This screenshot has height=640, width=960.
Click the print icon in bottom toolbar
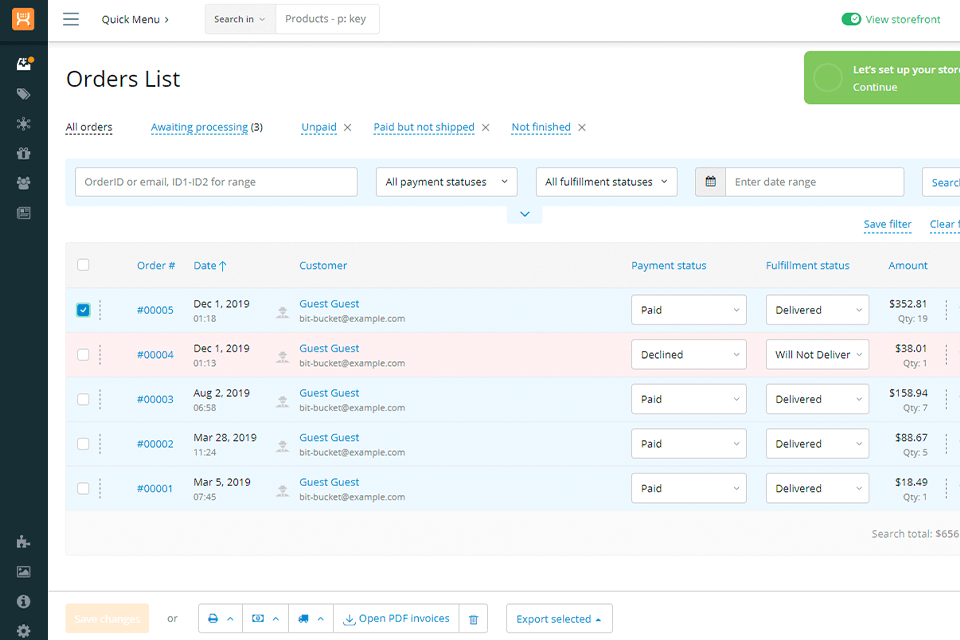coord(213,619)
